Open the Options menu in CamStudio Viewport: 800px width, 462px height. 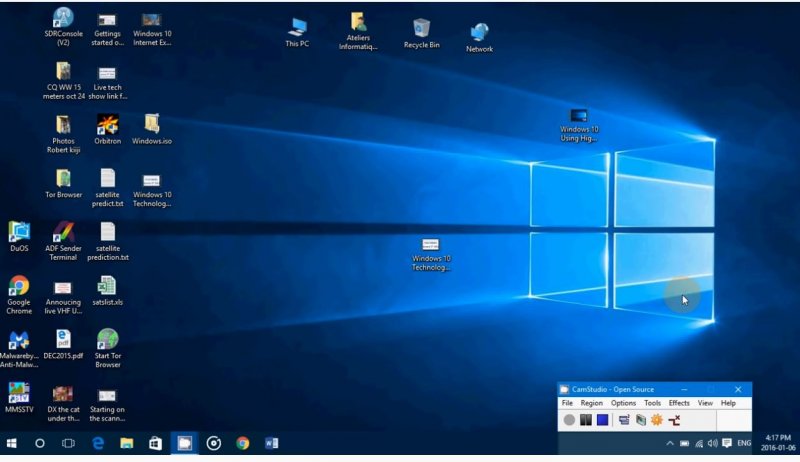coord(623,403)
